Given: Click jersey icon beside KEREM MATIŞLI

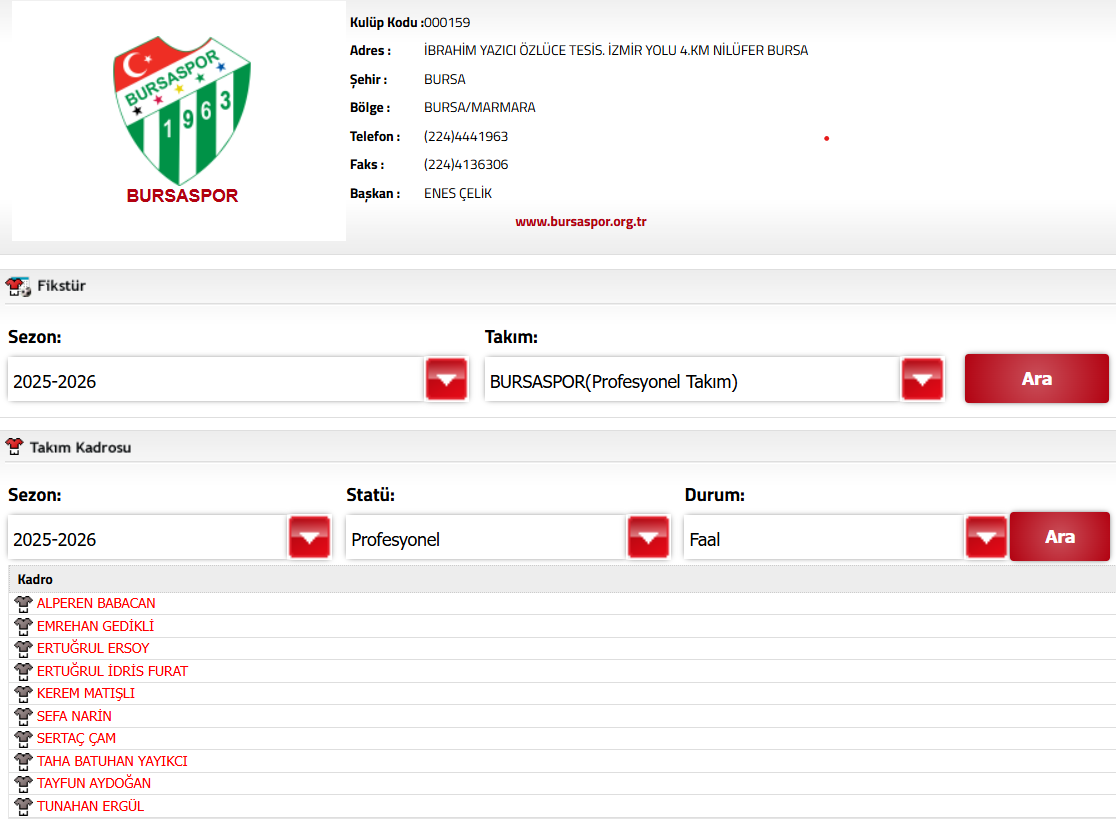Looking at the screenshot, I should pos(23,694).
